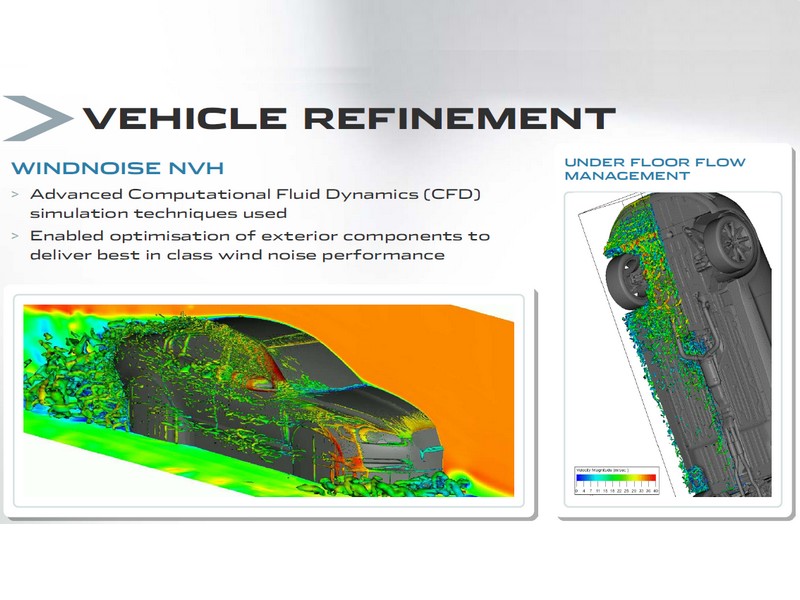
Task: Open the car wind noise CFD image
Action: tap(269, 401)
